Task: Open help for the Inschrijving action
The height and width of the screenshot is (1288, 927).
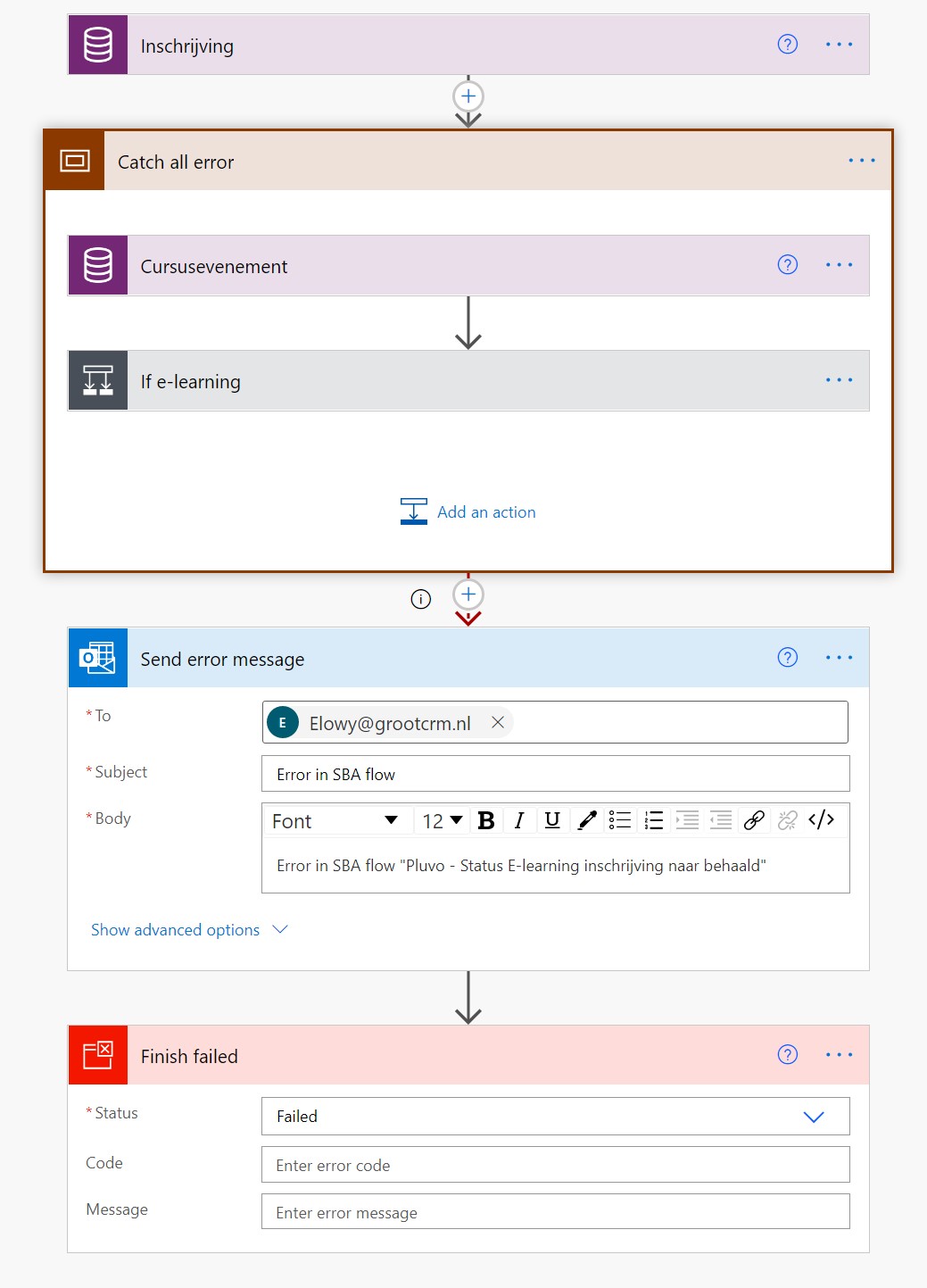Action: [x=787, y=44]
